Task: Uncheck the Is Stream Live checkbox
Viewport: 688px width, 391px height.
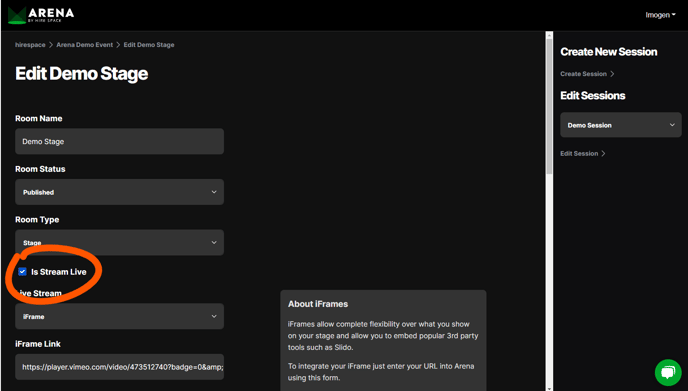Action: coord(22,272)
